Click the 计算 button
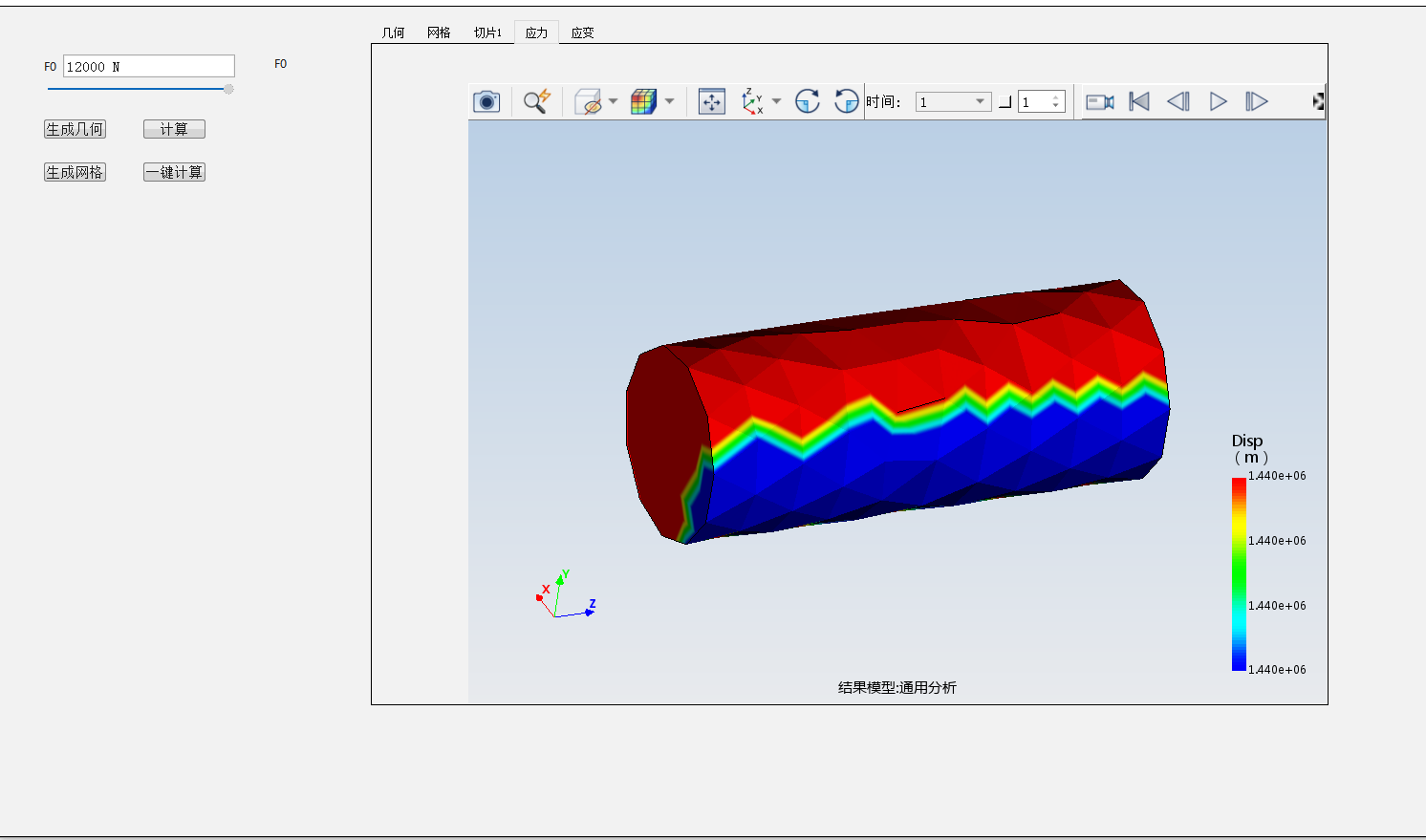Screen dimensions: 1426x840 point(174,129)
